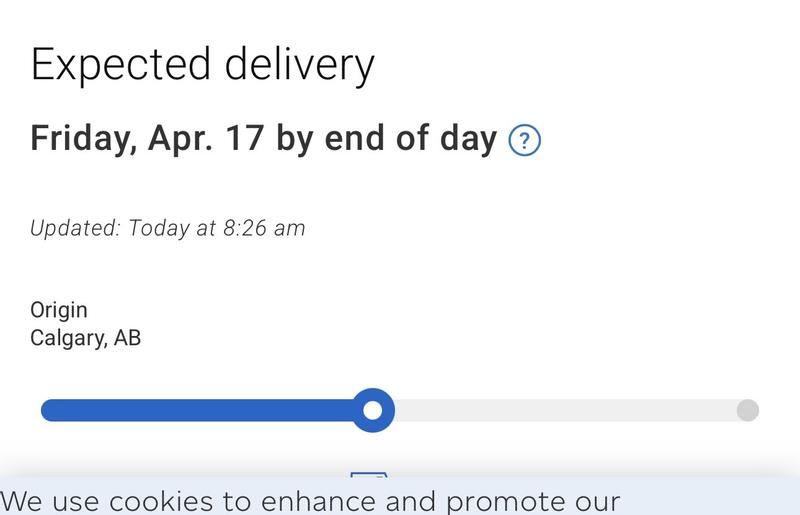The width and height of the screenshot is (800, 515).
Task: Click the word 'cookies' in the banner
Action: pos(161,499)
